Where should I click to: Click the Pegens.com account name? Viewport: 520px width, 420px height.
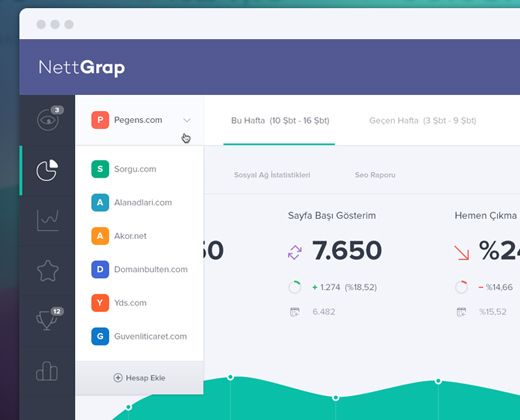(x=138, y=120)
